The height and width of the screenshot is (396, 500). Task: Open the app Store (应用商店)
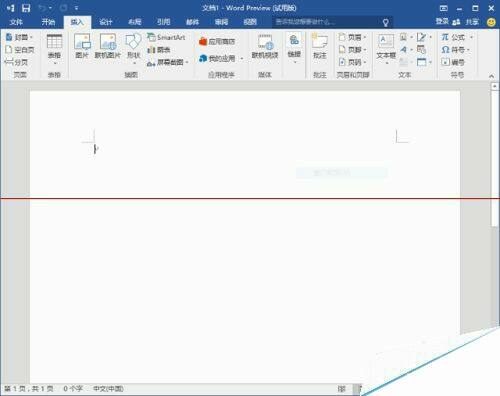pyautogui.click(x=217, y=41)
